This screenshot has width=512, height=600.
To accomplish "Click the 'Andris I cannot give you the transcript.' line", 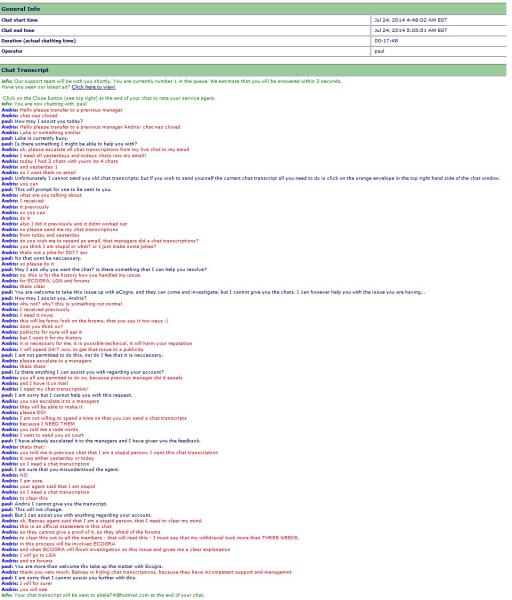I will (x=54, y=504).
